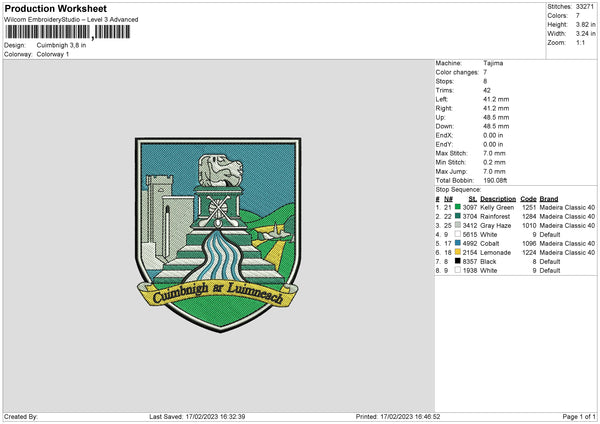Click the 'Kelly Green' description text
Image resolution: width=600 pixels, height=424 pixels.
coord(497,207)
